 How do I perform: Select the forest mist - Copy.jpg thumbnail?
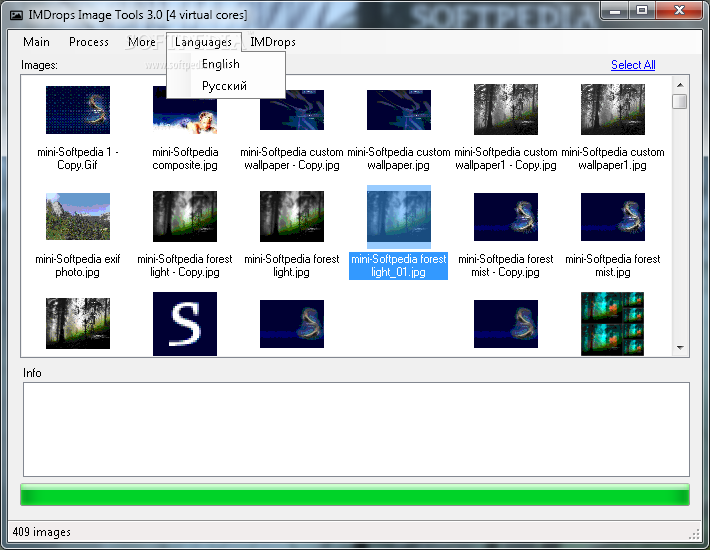pos(506,217)
